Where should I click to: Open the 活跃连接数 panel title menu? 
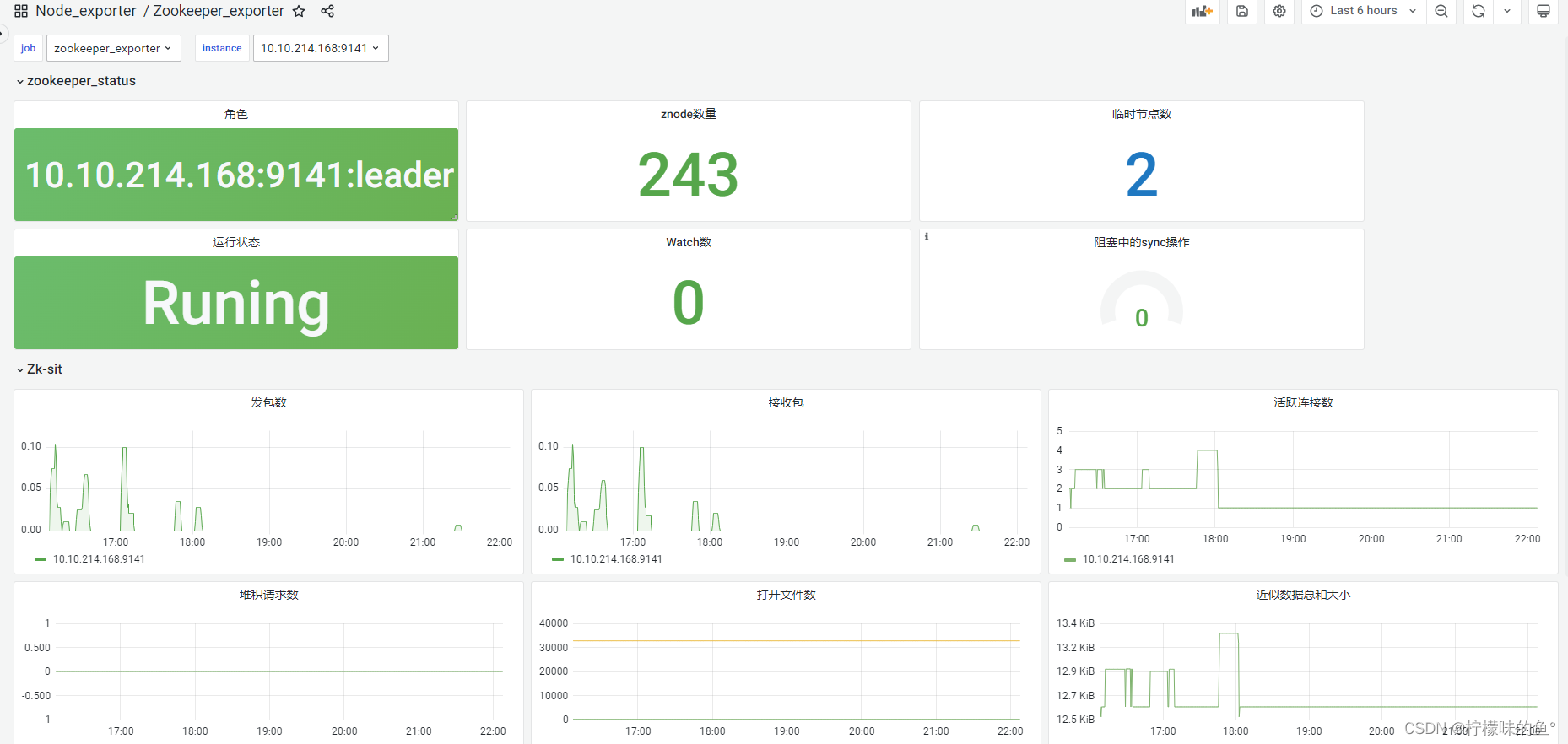coord(1303,402)
